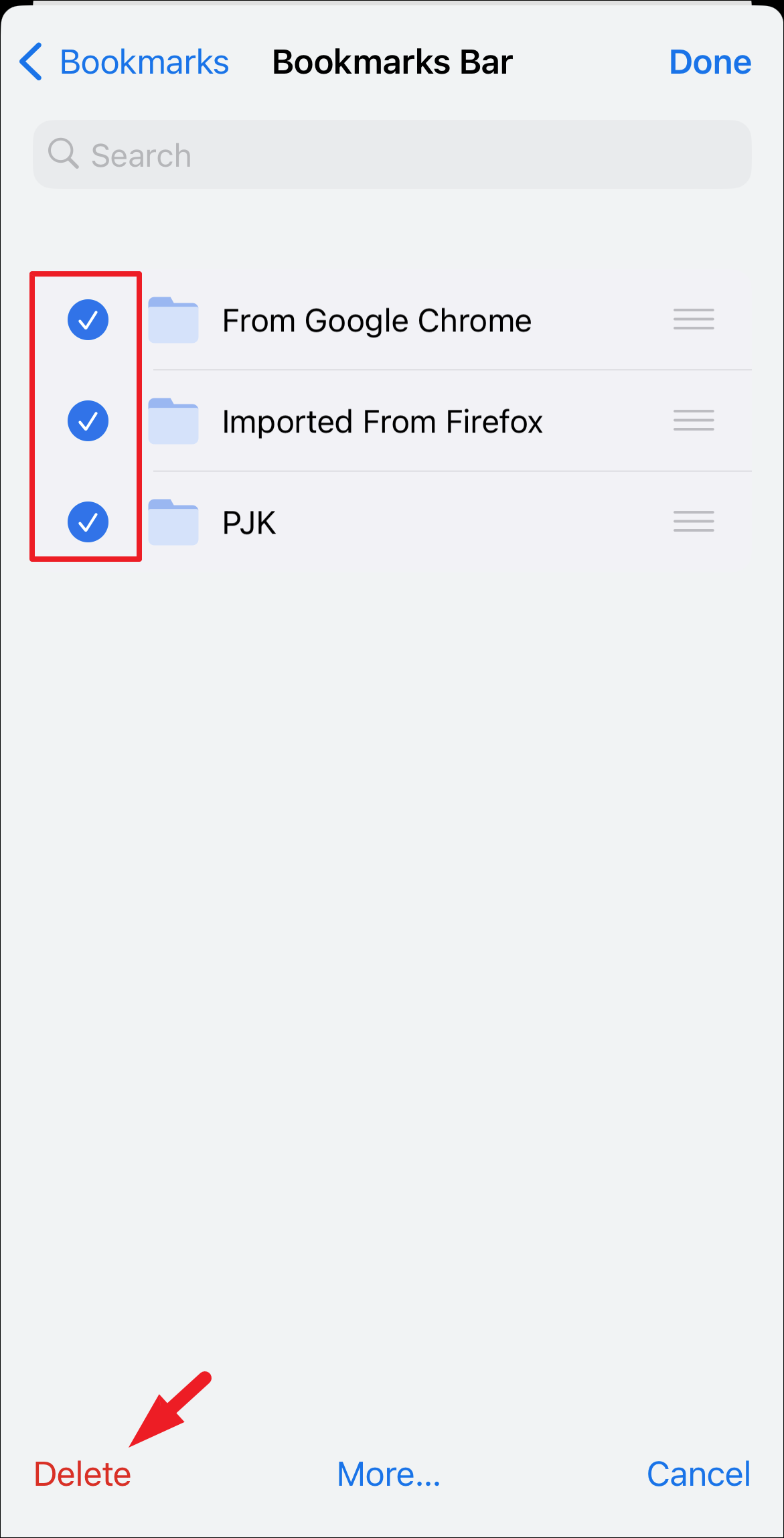Tap inside the Search field

[x=392, y=153]
